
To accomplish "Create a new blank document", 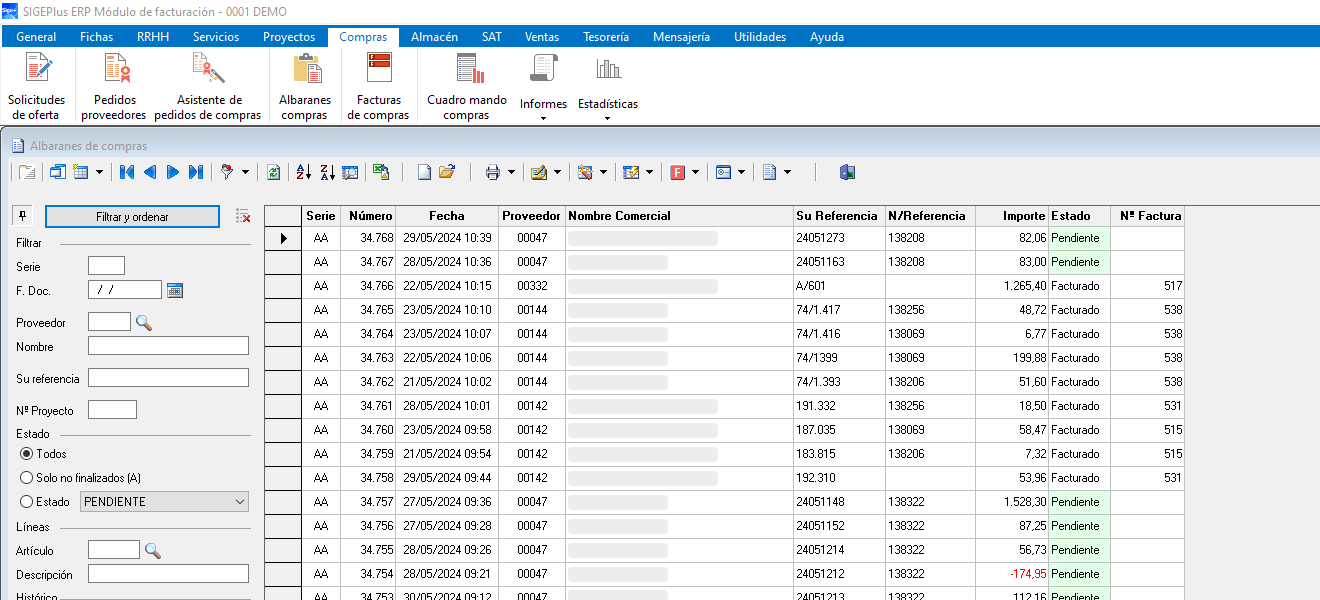I will click(x=424, y=172).
